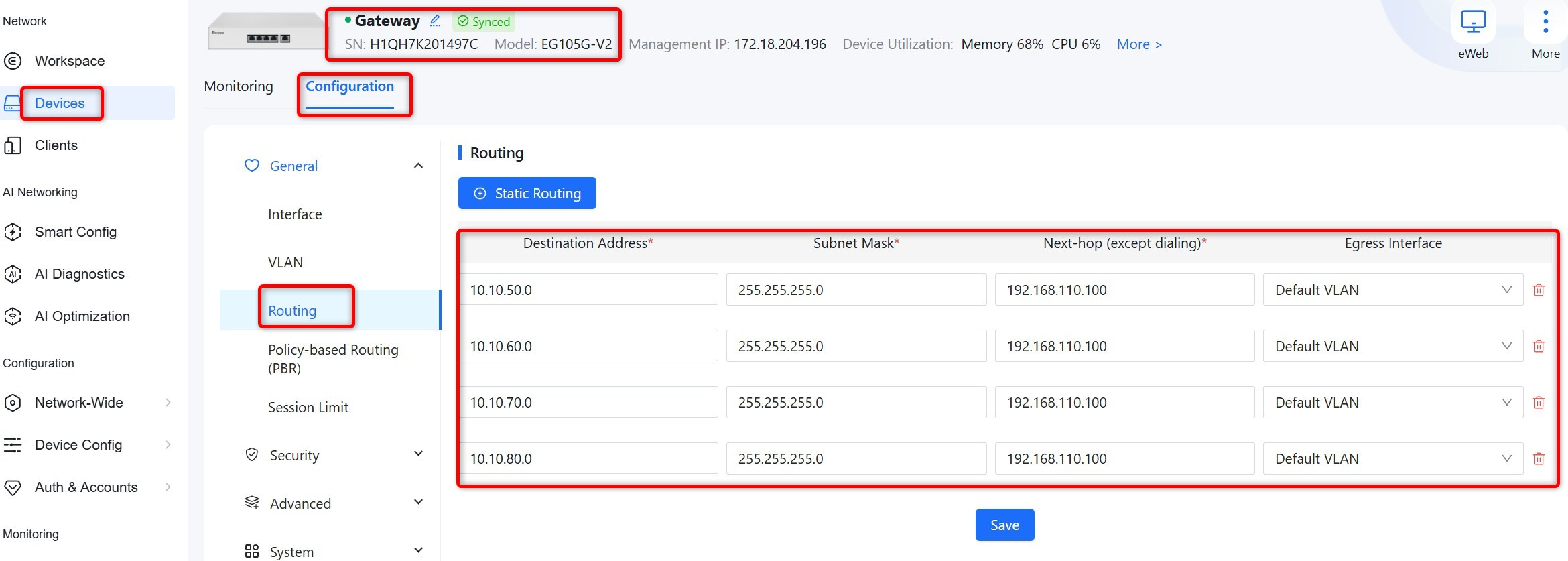Viewport: 1568px width, 561px height.
Task: Click the Network-Wide icon
Action: [13, 403]
